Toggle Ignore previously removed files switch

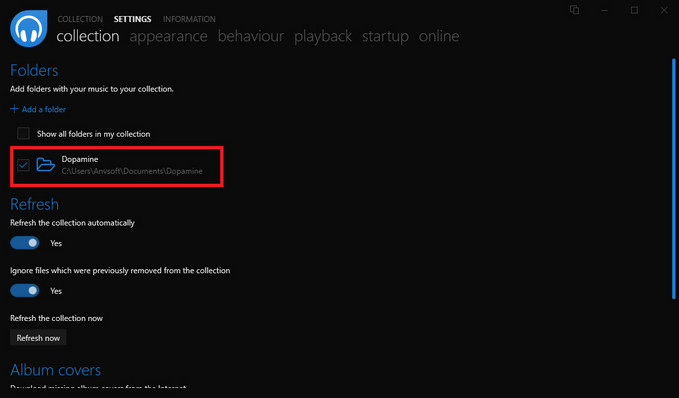click(x=25, y=291)
